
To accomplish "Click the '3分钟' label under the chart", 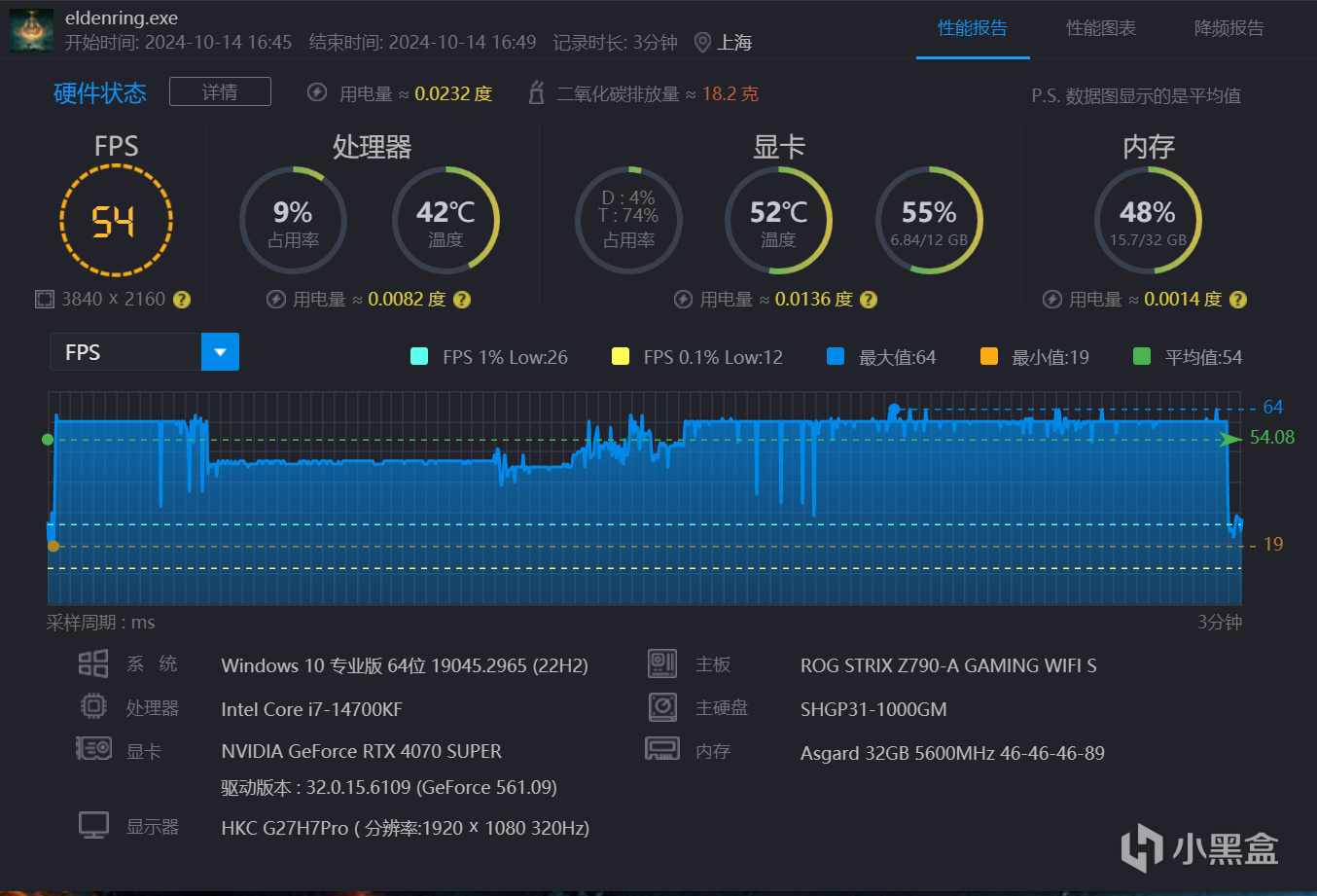I will click(x=1220, y=623).
